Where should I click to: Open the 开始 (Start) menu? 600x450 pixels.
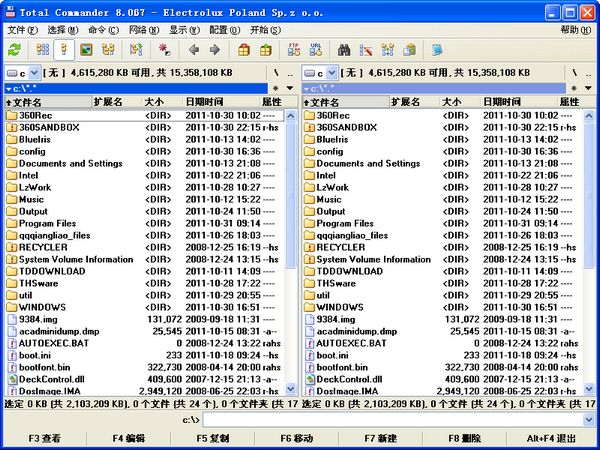[265, 30]
